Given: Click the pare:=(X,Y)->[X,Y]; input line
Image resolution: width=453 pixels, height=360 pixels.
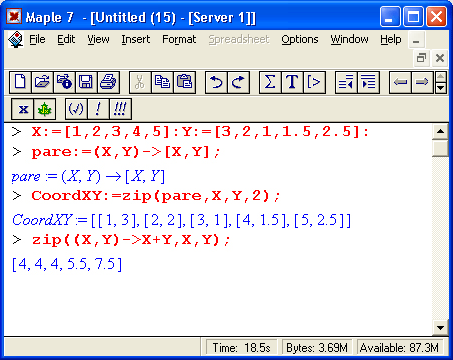Looking at the screenshot, I should [x=126, y=152].
